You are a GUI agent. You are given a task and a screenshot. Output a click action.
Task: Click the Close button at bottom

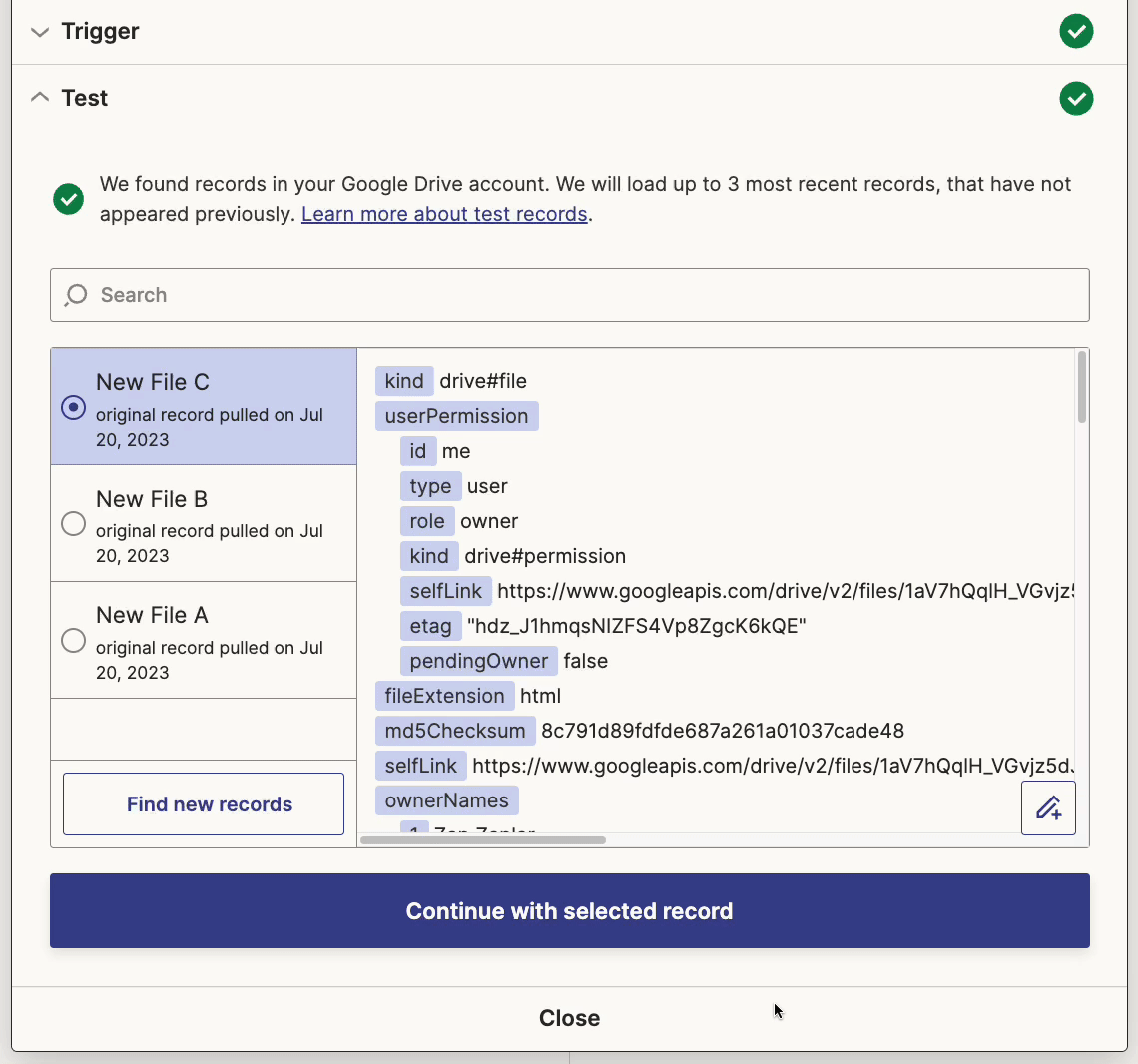coord(569,1018)
